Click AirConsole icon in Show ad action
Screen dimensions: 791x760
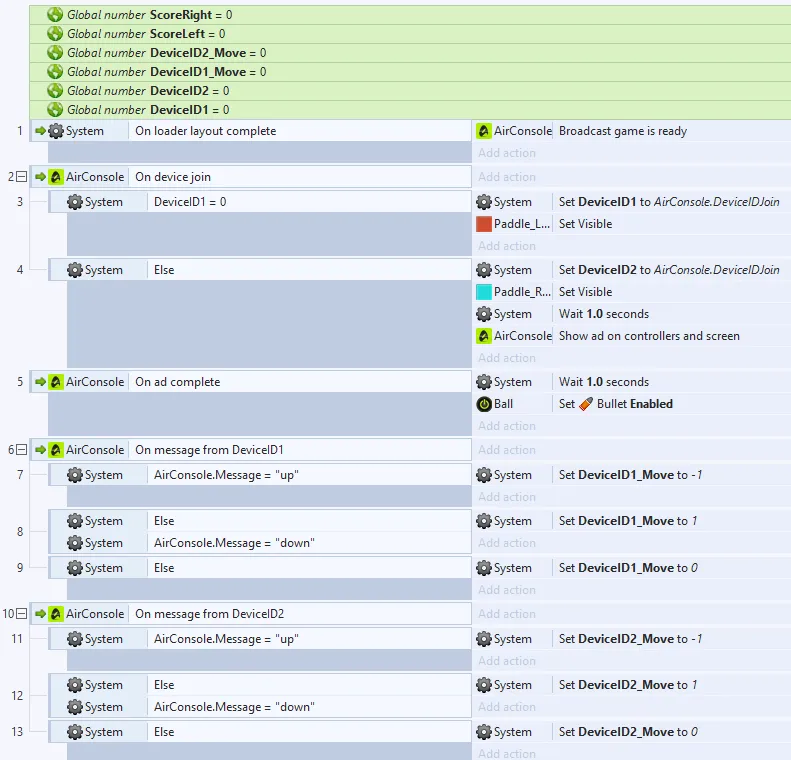pos(484,336)
